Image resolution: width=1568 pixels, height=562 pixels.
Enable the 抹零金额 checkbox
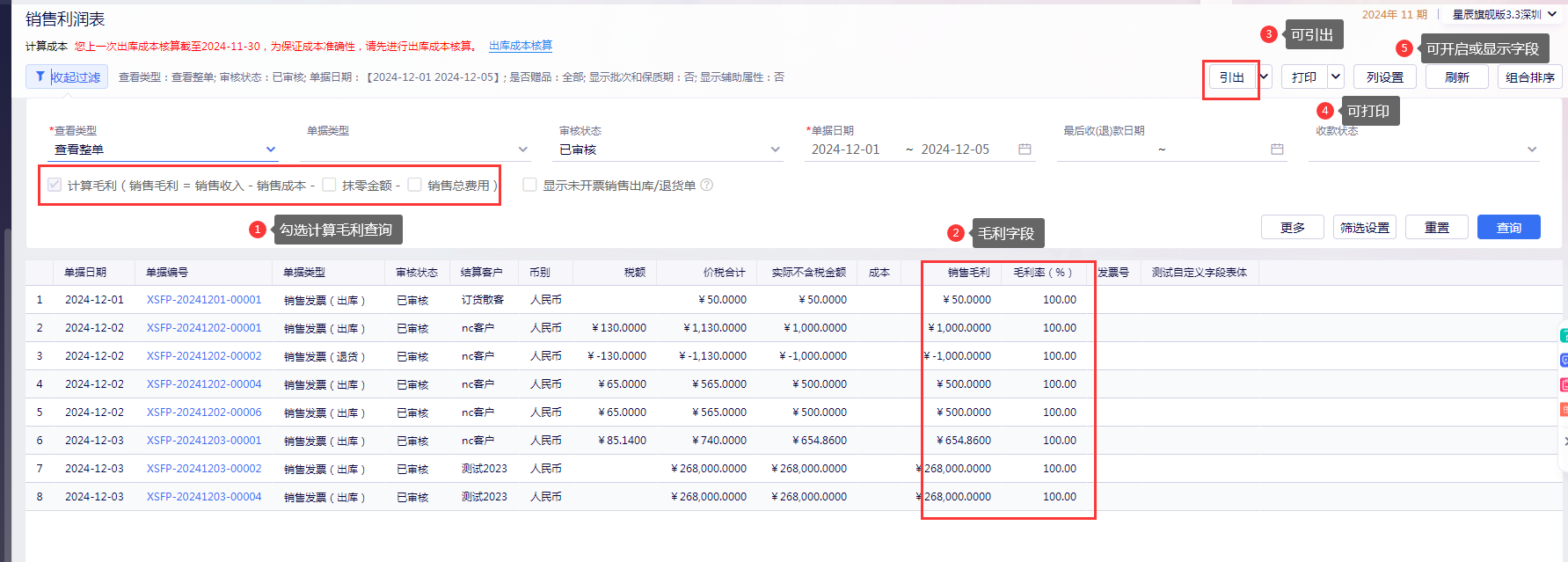tap(329, 185)
